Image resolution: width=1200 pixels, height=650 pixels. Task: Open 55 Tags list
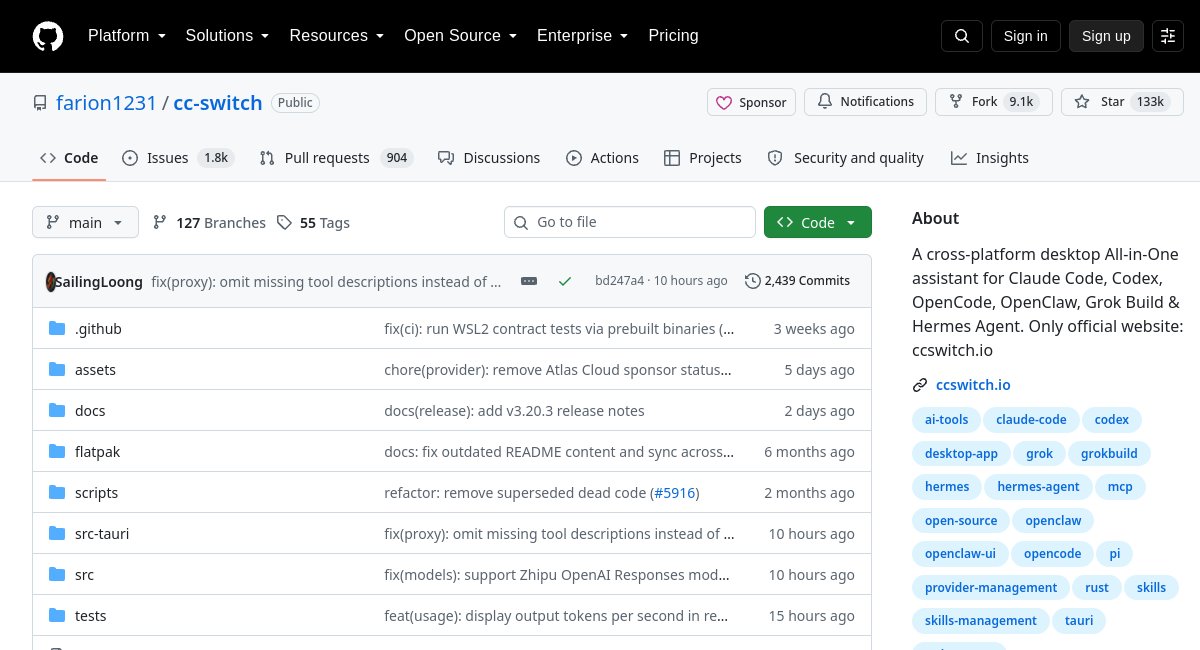[313, 223]
